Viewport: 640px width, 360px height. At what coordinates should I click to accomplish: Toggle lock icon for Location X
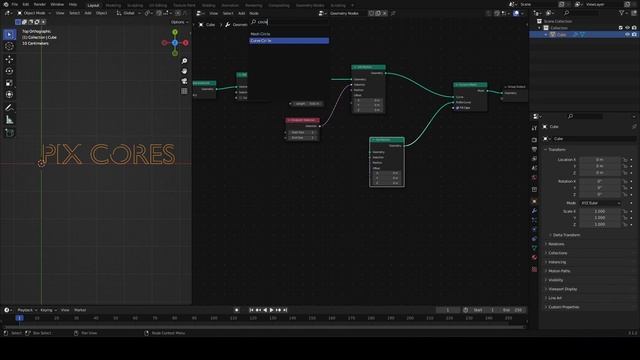(x=625, y=160)
